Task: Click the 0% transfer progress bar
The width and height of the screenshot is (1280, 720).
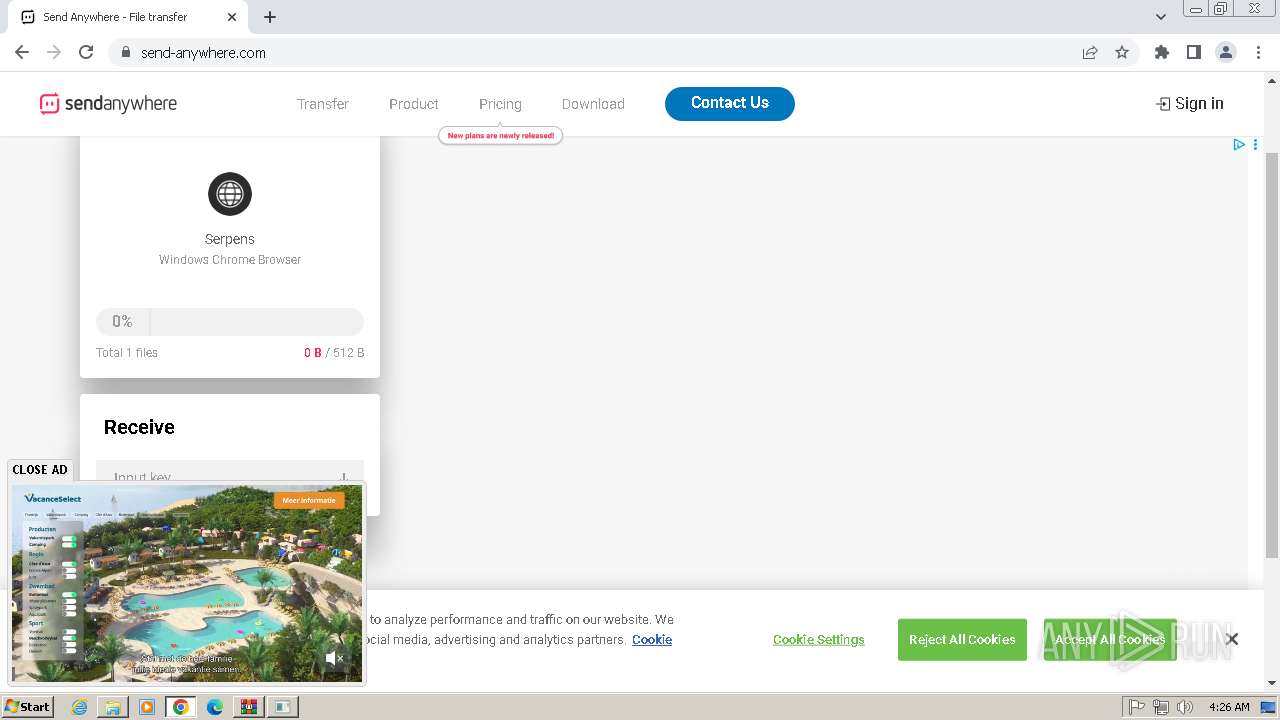Action: pyautogui.click(x=230, y=322)
